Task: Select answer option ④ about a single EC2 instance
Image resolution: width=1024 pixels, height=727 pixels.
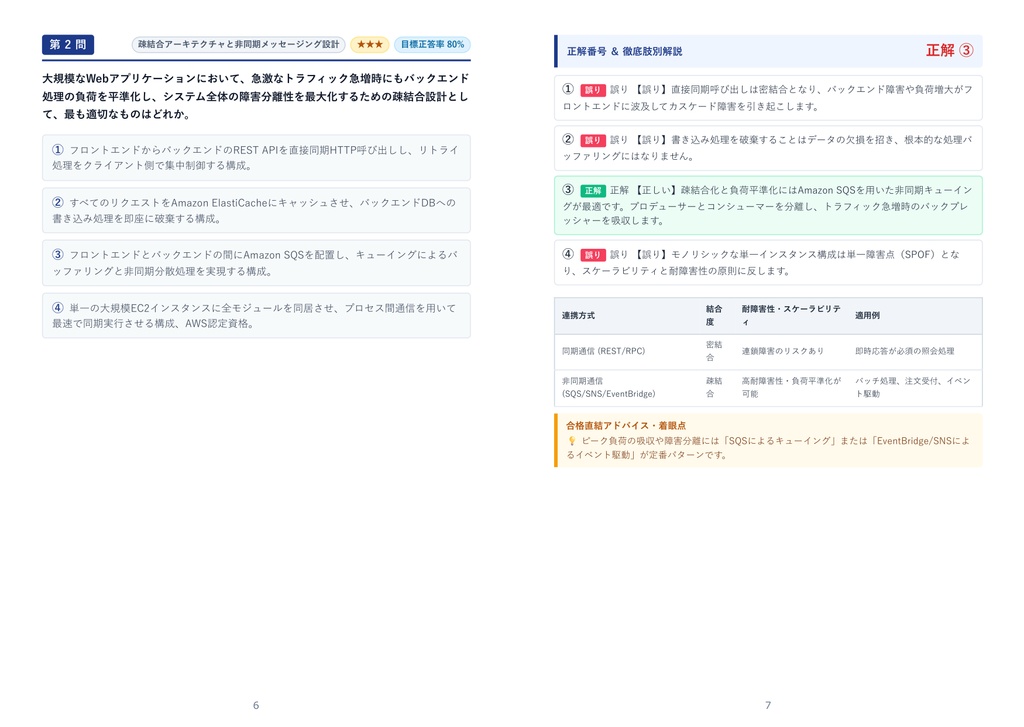Action: coord(256,315)
